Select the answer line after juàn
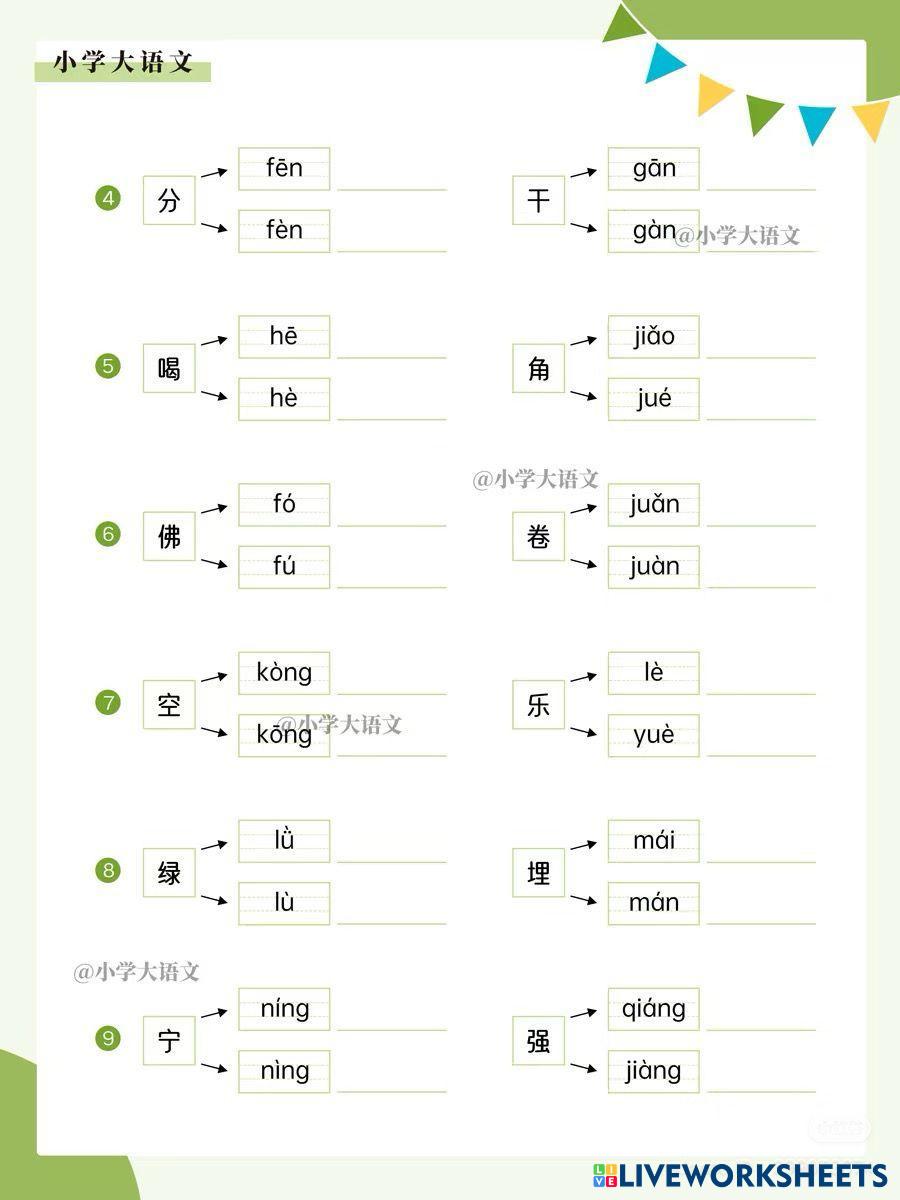The height and width of the screenshot is (1200, 900). [x=761, y=574]
